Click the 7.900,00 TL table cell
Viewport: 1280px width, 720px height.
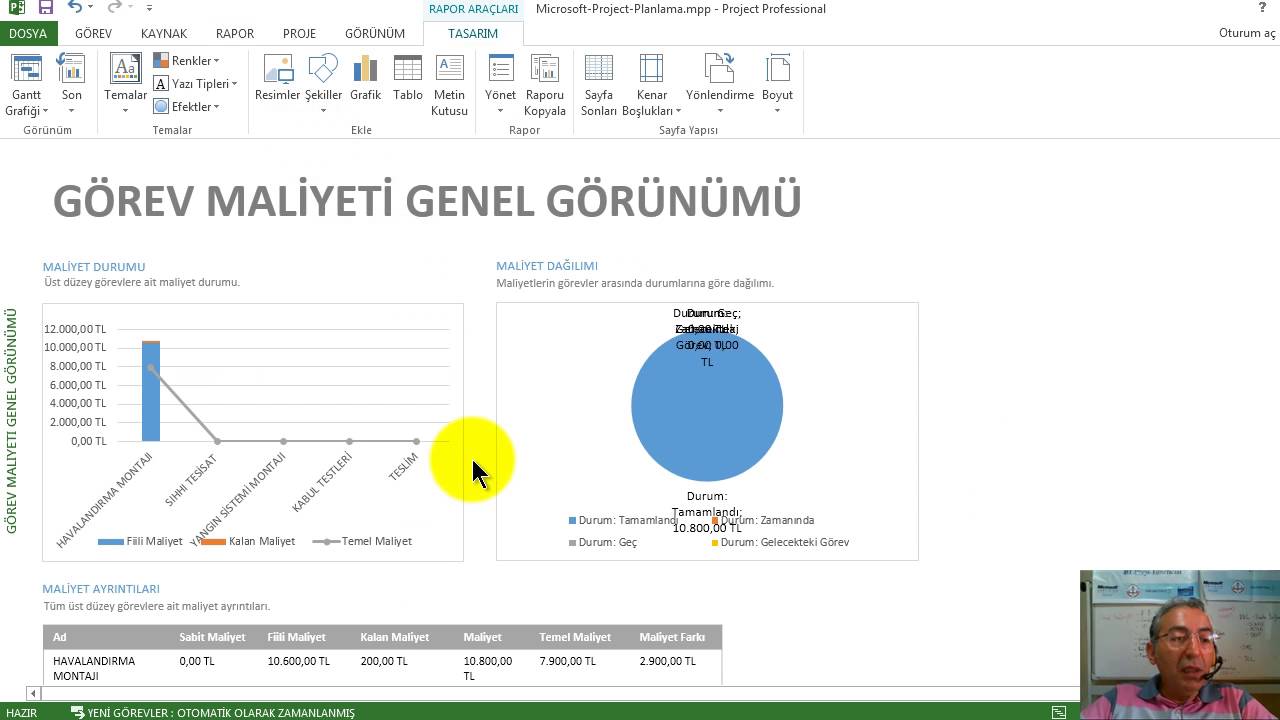(567, 661)
